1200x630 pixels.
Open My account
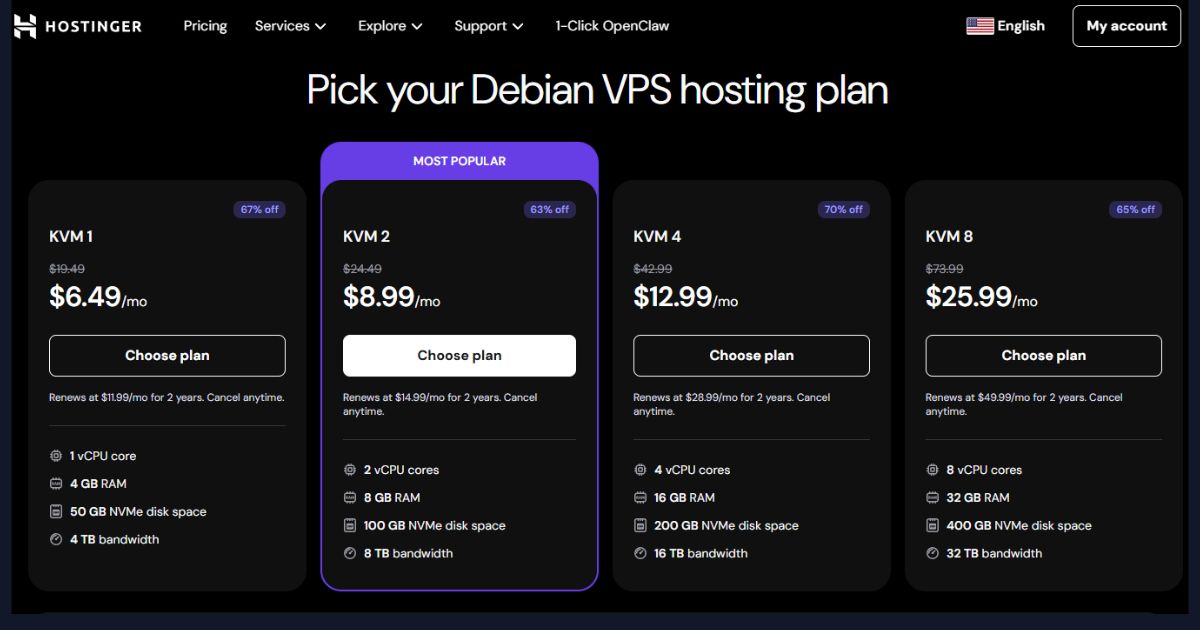(1126, 26)
